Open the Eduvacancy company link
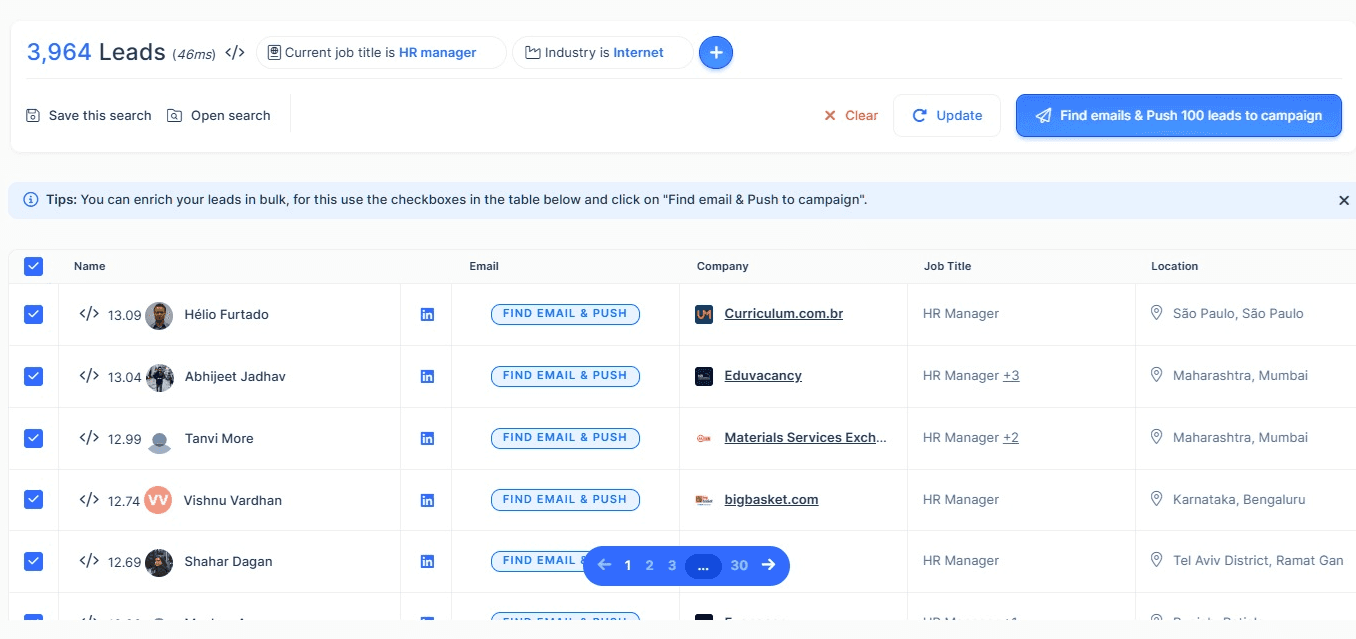Screen dimensions: 1356x639 point(763,375)
